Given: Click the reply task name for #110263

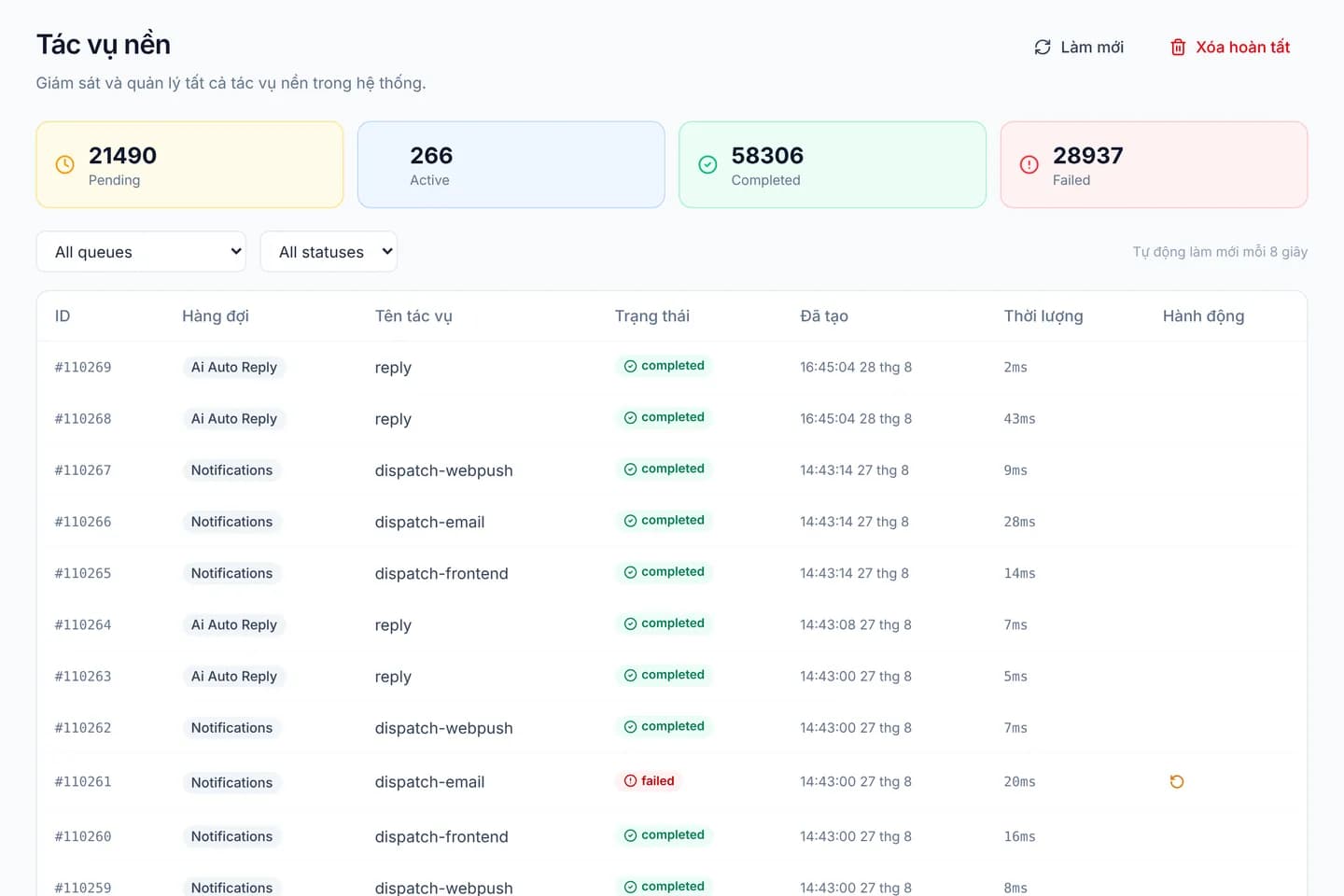Looking at the screenshot, I should click(393, 678).
